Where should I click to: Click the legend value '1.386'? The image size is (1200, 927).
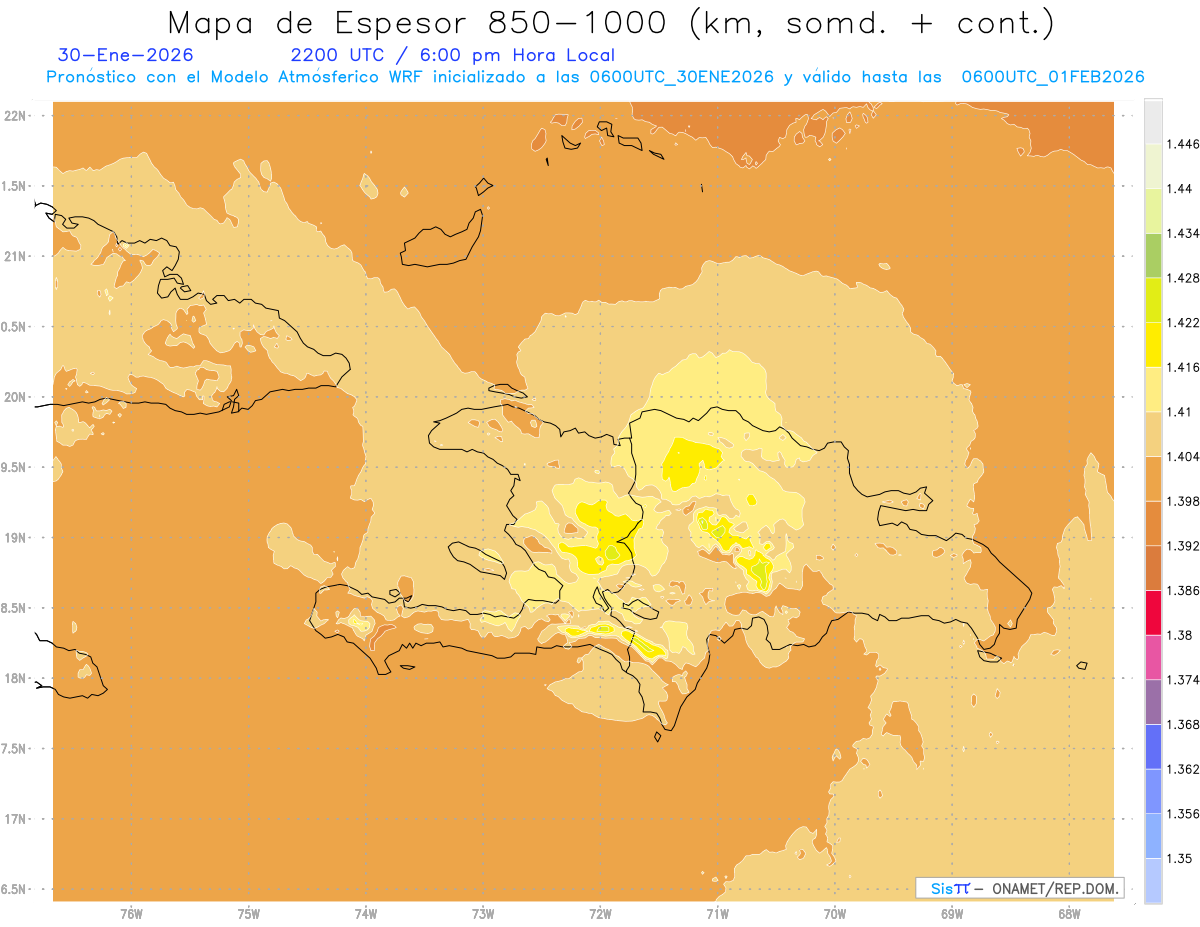1183,590
